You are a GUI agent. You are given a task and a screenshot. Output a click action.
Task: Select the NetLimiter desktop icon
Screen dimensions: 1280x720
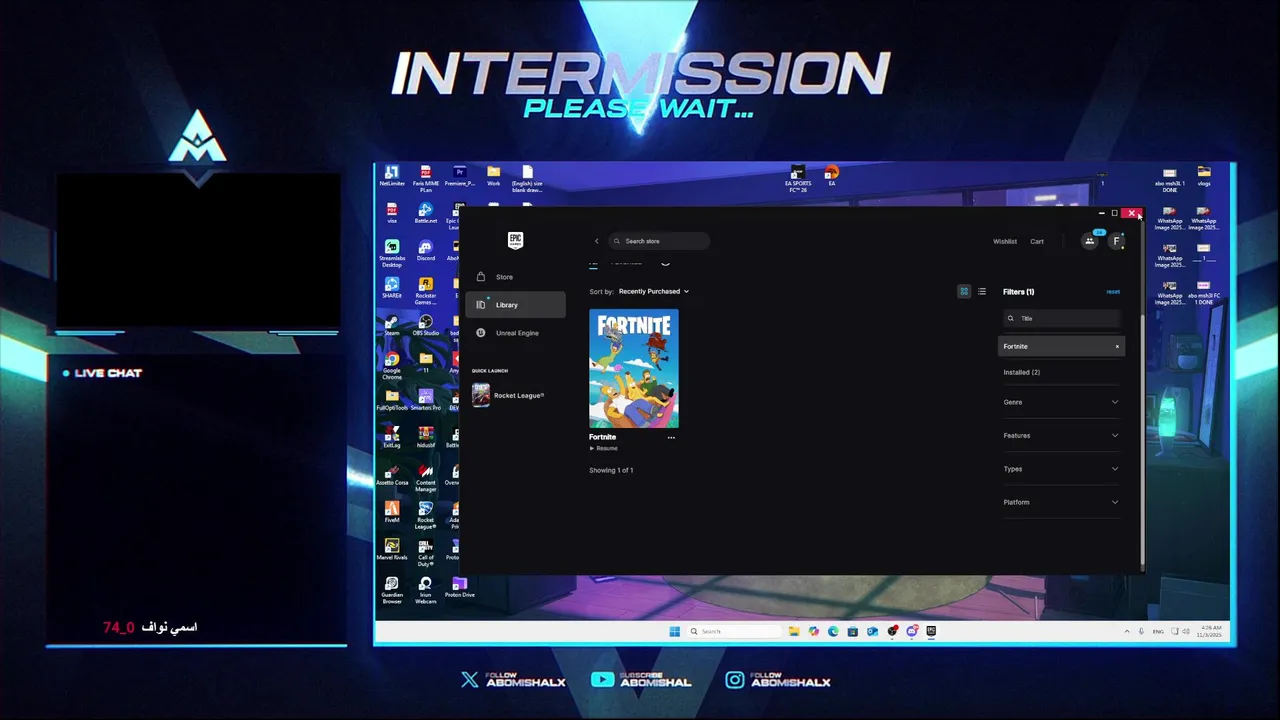[x=392, y=177]
